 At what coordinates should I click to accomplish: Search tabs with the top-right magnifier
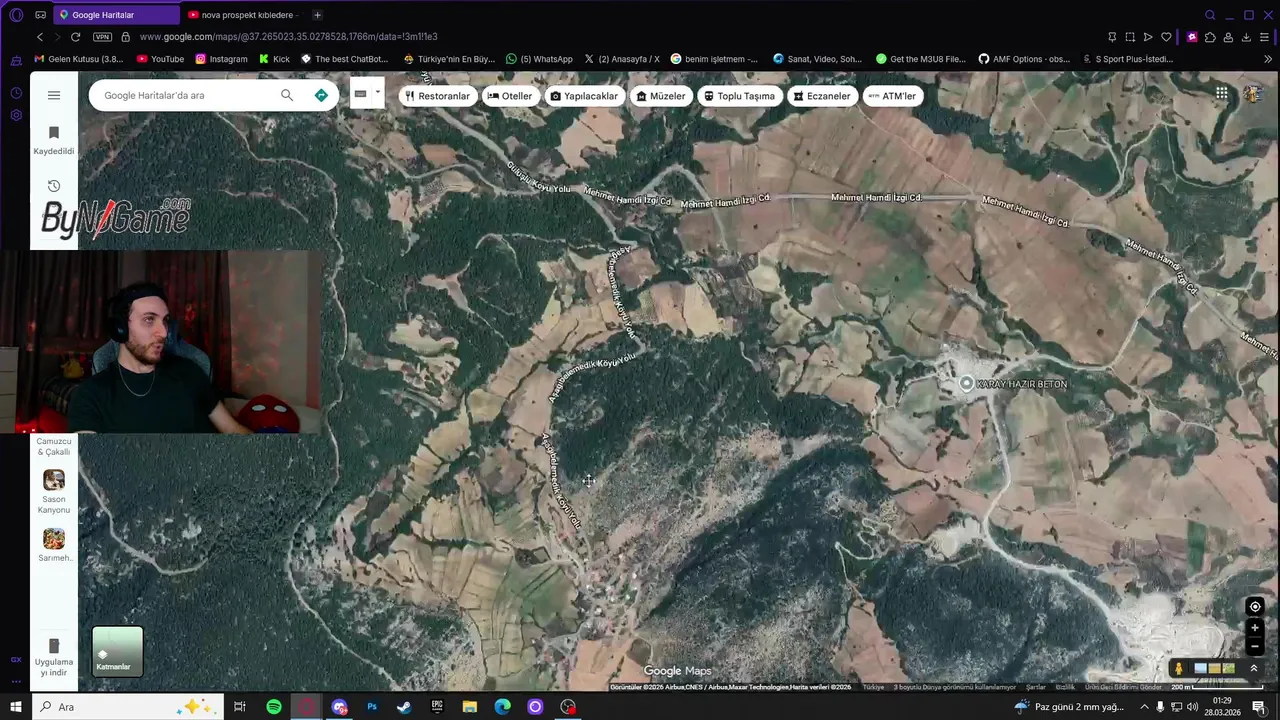coord(1210,15)
